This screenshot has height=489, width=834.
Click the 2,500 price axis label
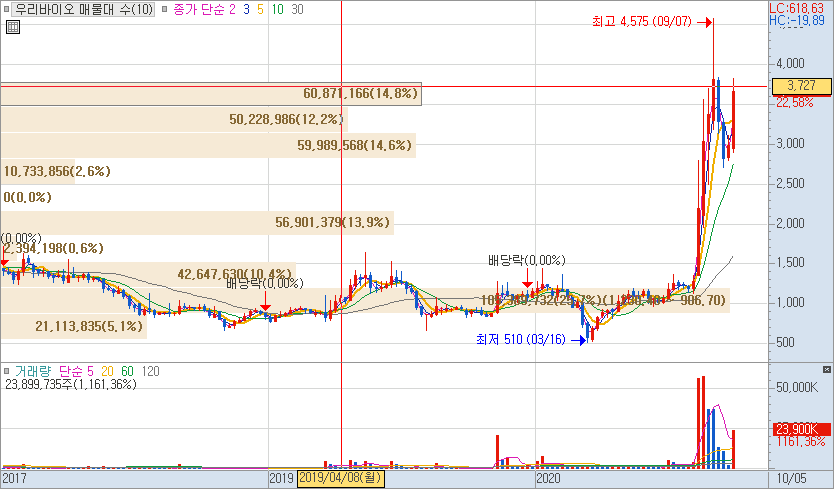(790, 184)
